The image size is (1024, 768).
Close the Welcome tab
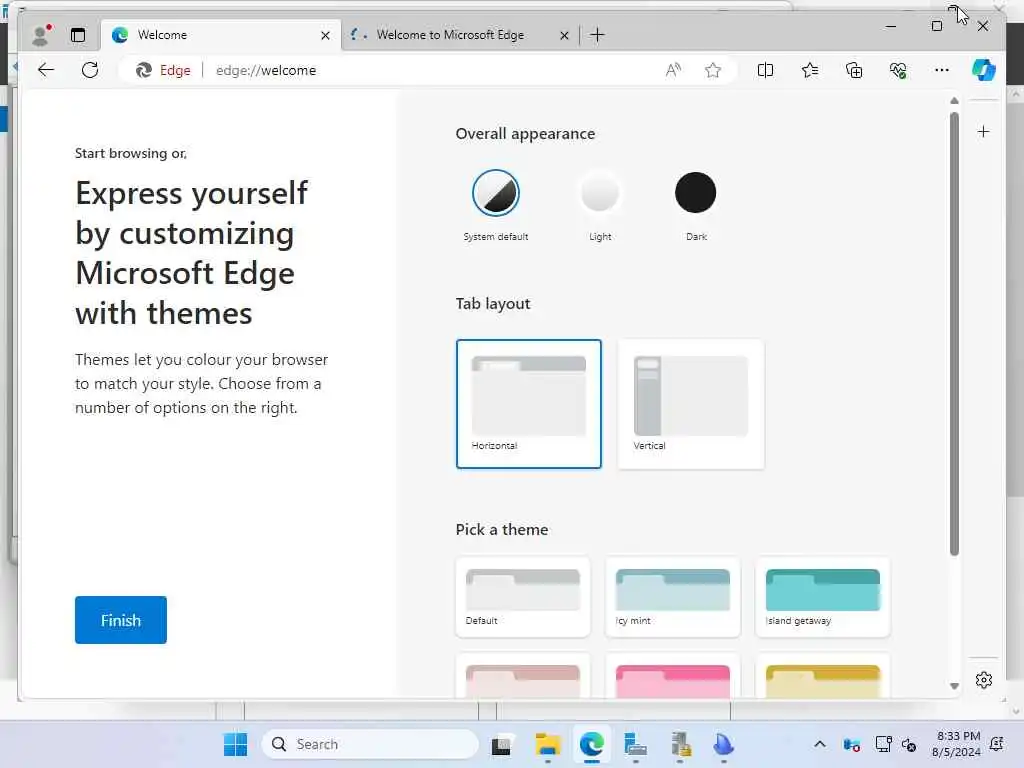[325, 35]
